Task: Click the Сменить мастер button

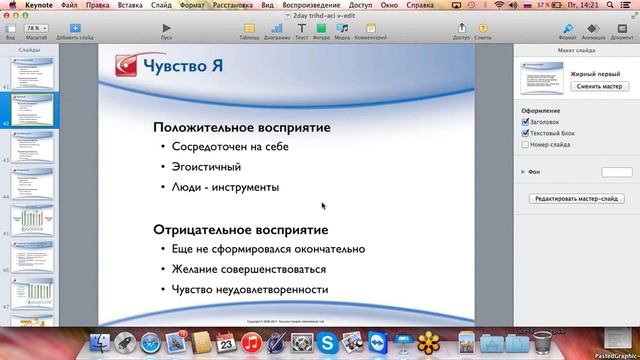Action: [x=600, y=87]
